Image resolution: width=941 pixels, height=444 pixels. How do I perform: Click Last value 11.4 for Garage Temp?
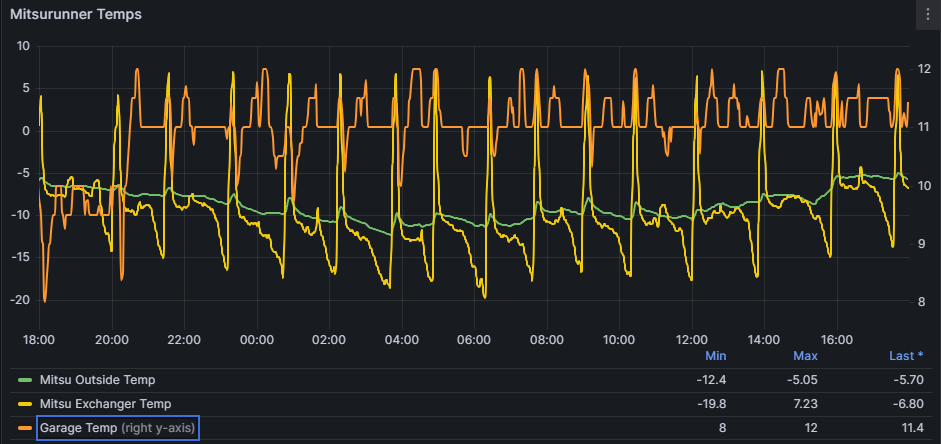click(x=910, y=429)
